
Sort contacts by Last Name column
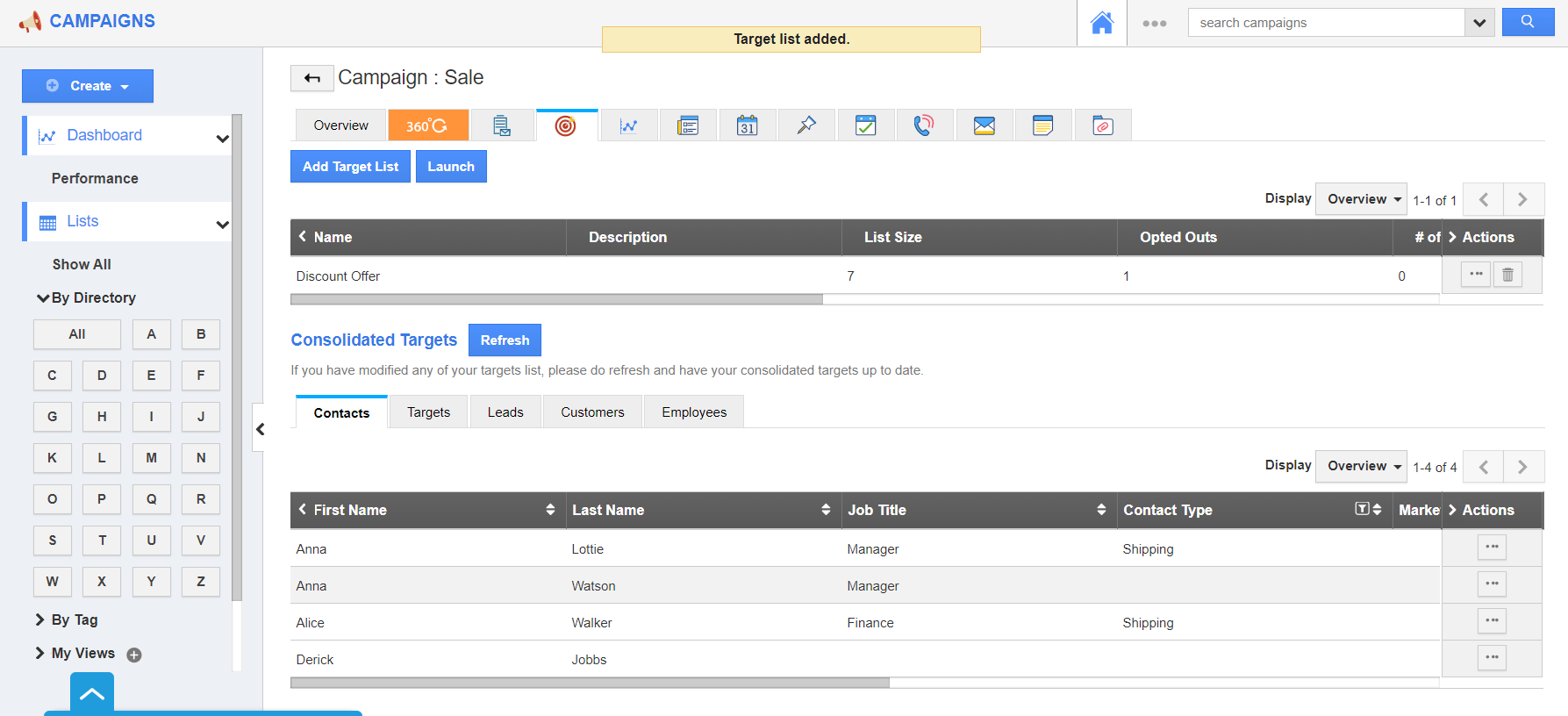826,510
